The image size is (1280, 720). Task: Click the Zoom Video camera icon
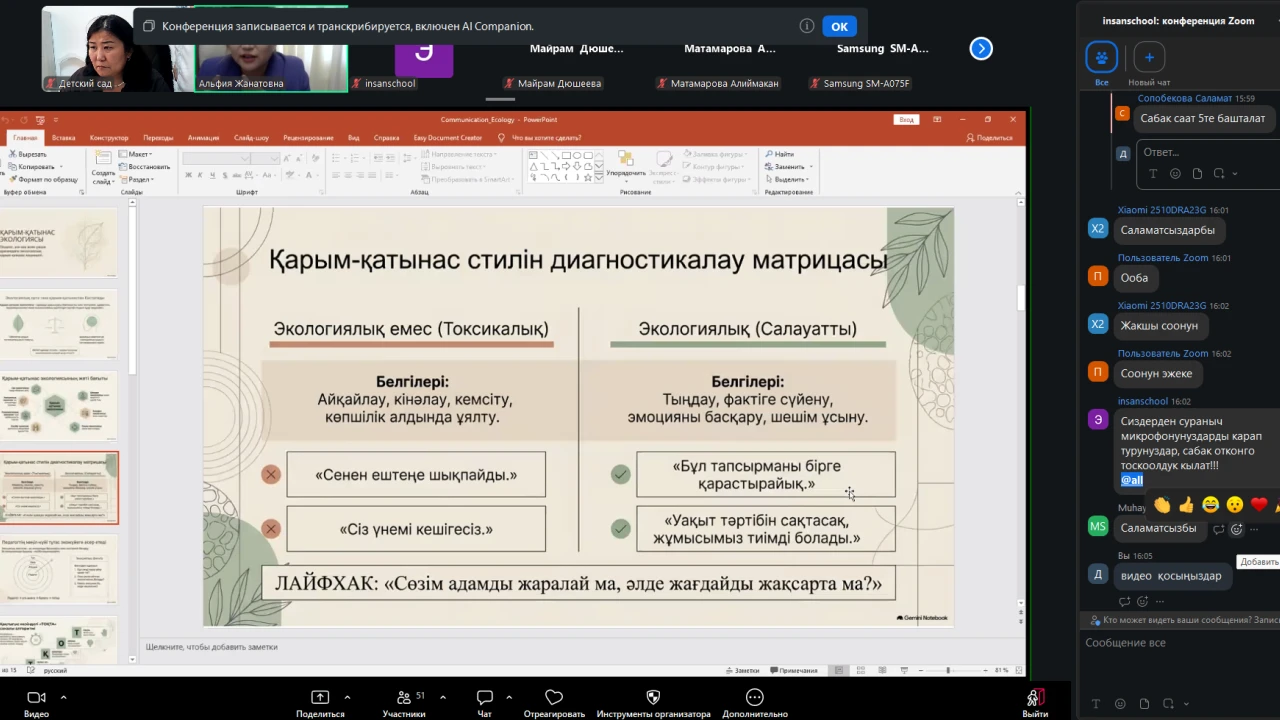pyautogui.click(x=36, y=697)
